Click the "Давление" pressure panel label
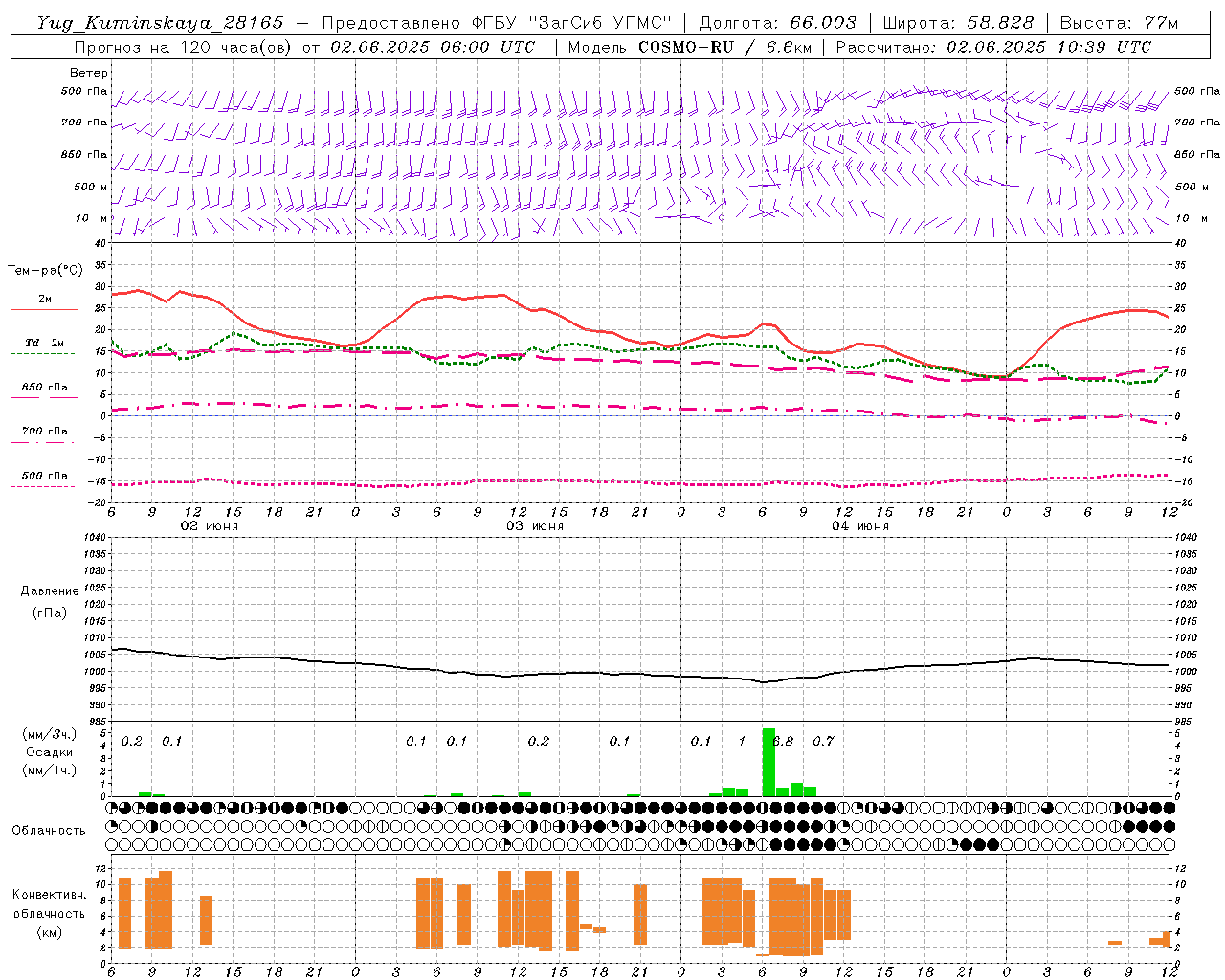 tap(50, 590)
